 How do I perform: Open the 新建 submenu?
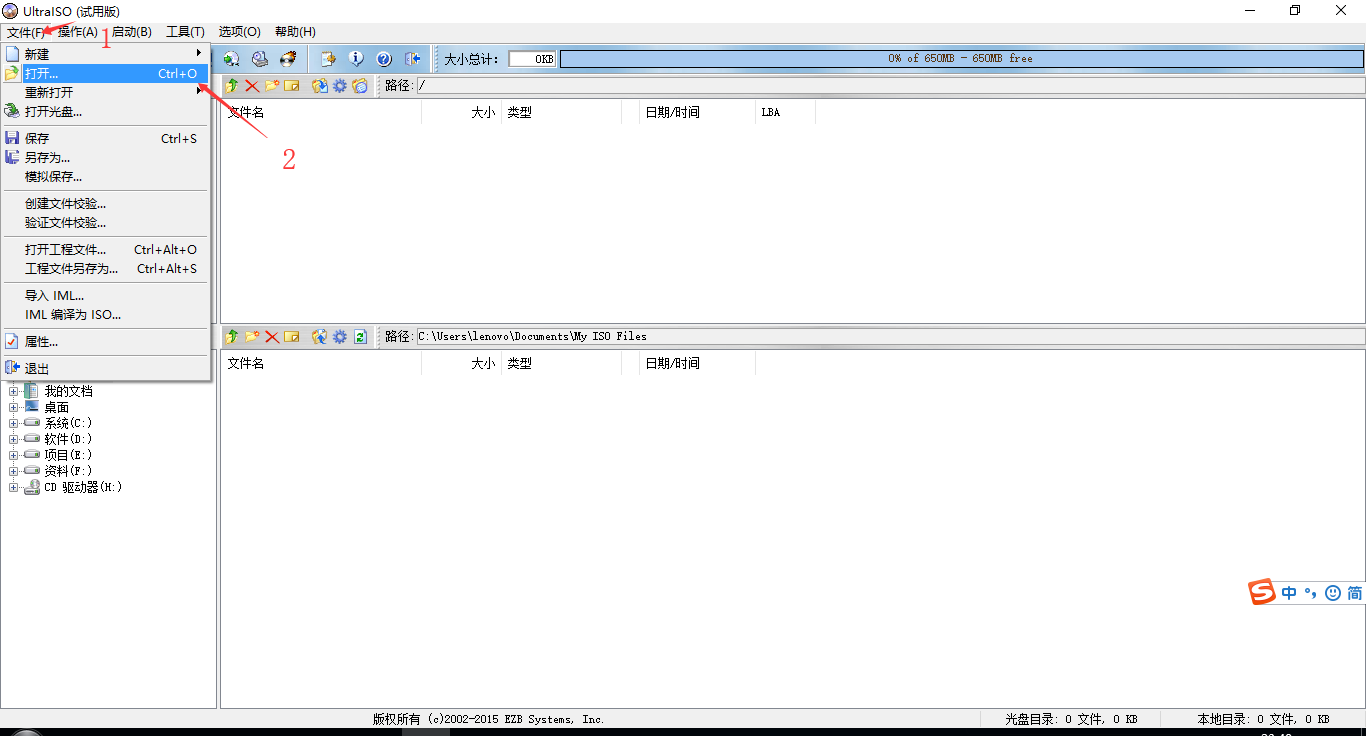[105, 54]
